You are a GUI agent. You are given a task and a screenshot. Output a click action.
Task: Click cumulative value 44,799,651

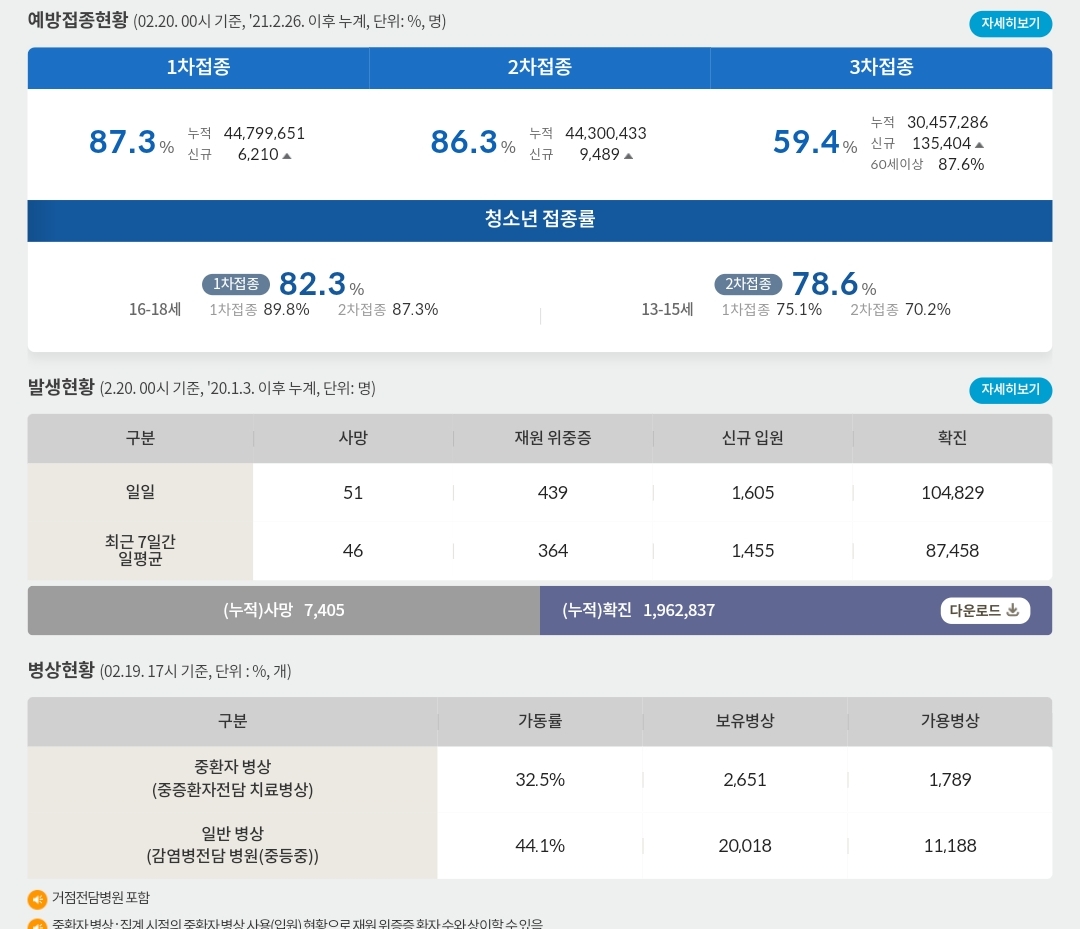point(264,133)
